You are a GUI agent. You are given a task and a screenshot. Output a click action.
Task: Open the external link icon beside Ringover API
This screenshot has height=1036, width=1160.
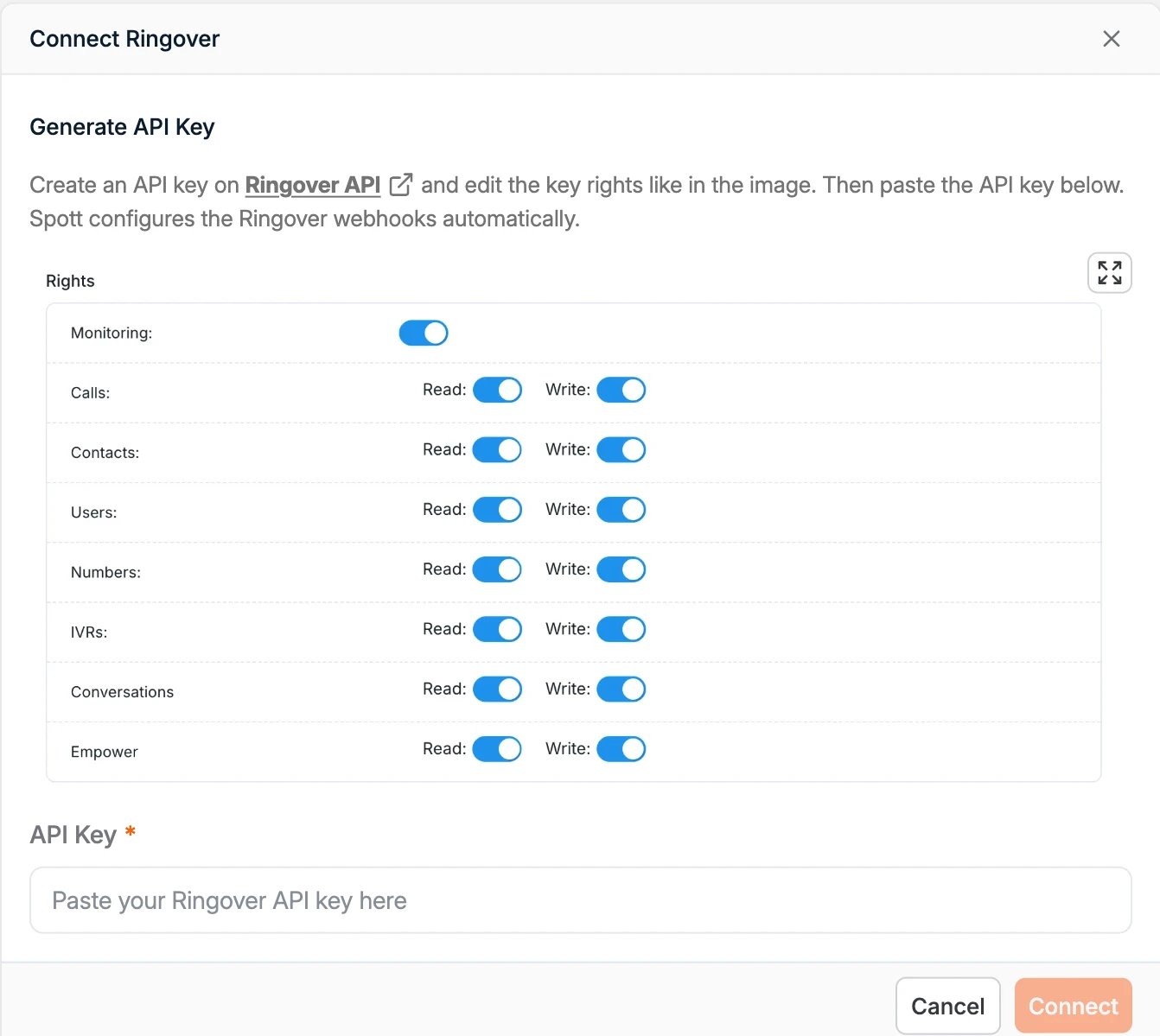point(401,185)
